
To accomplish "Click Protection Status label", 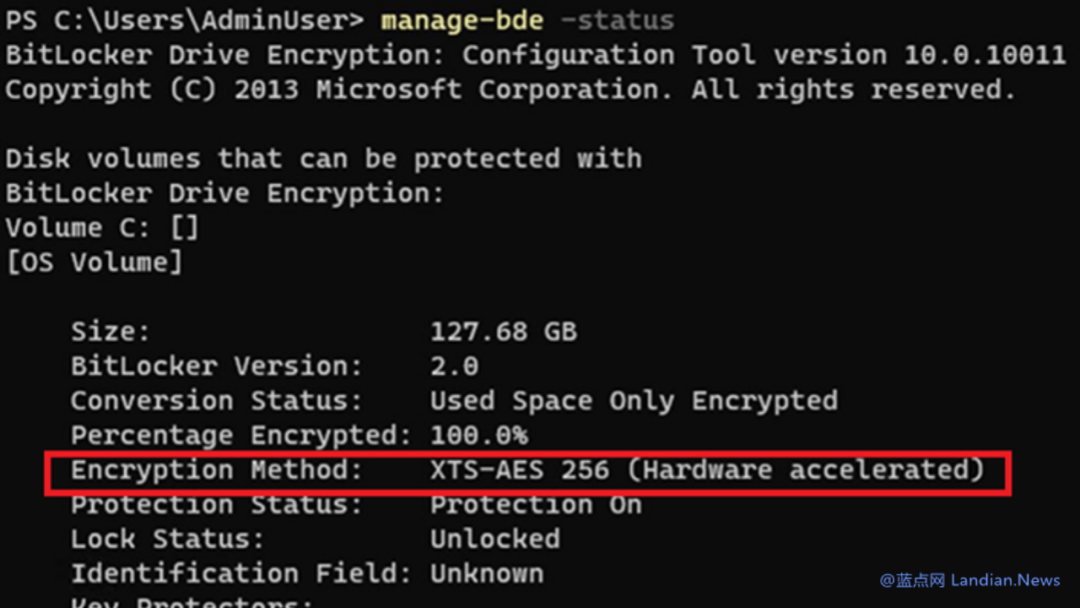I will (x=216, y=505).
